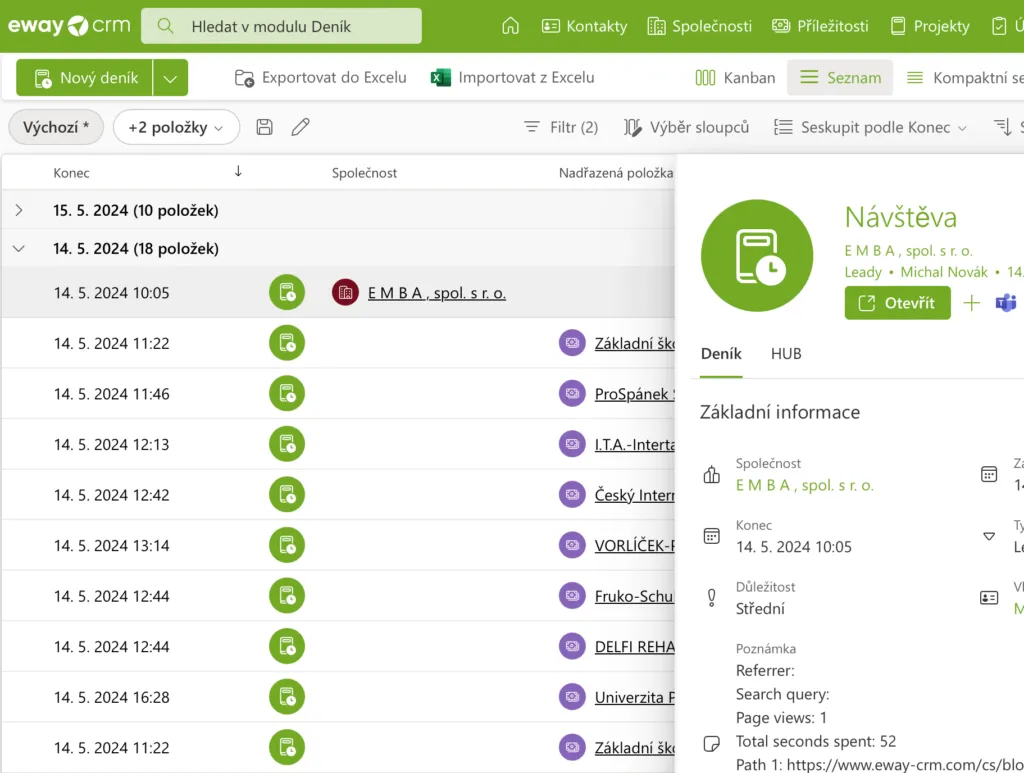
Task: Click the purple opportunity icon beside ProSpánek
Action: [572, 394]
